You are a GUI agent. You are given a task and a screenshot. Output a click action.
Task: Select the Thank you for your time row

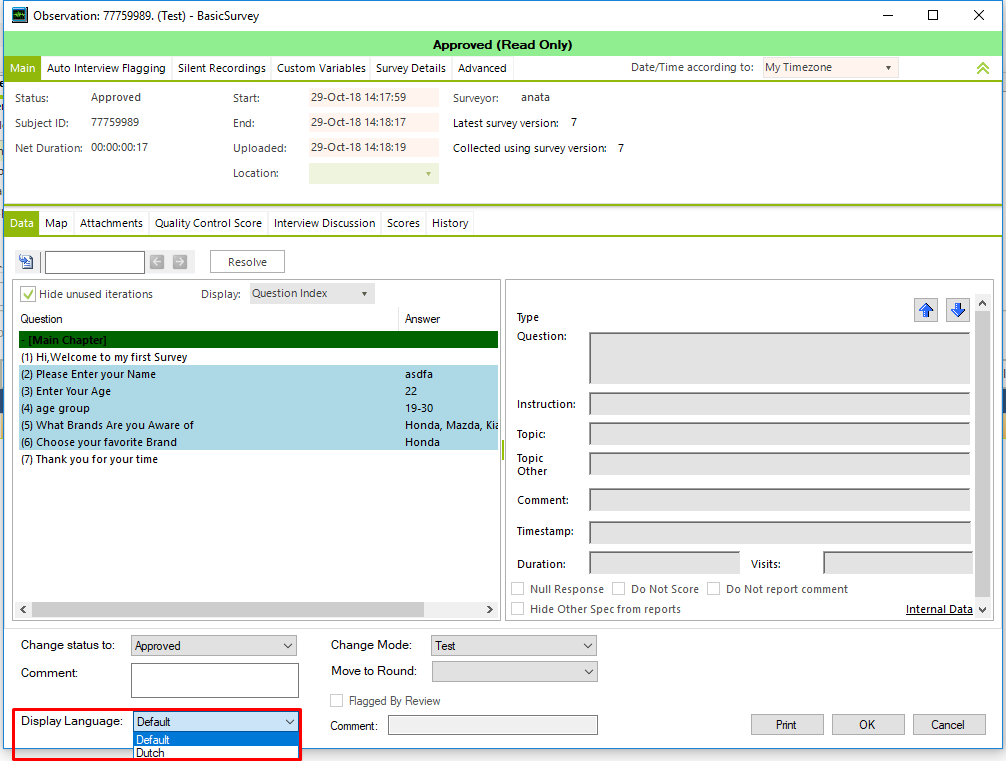click(259, 459)
